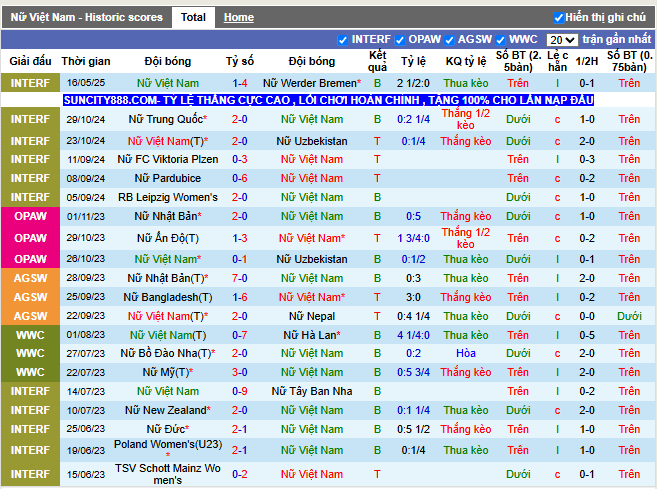Select the 1-4 score on 16/05/25
This screenshot has width=657, height=489.
pyautogui.click(x=240, y=83)
